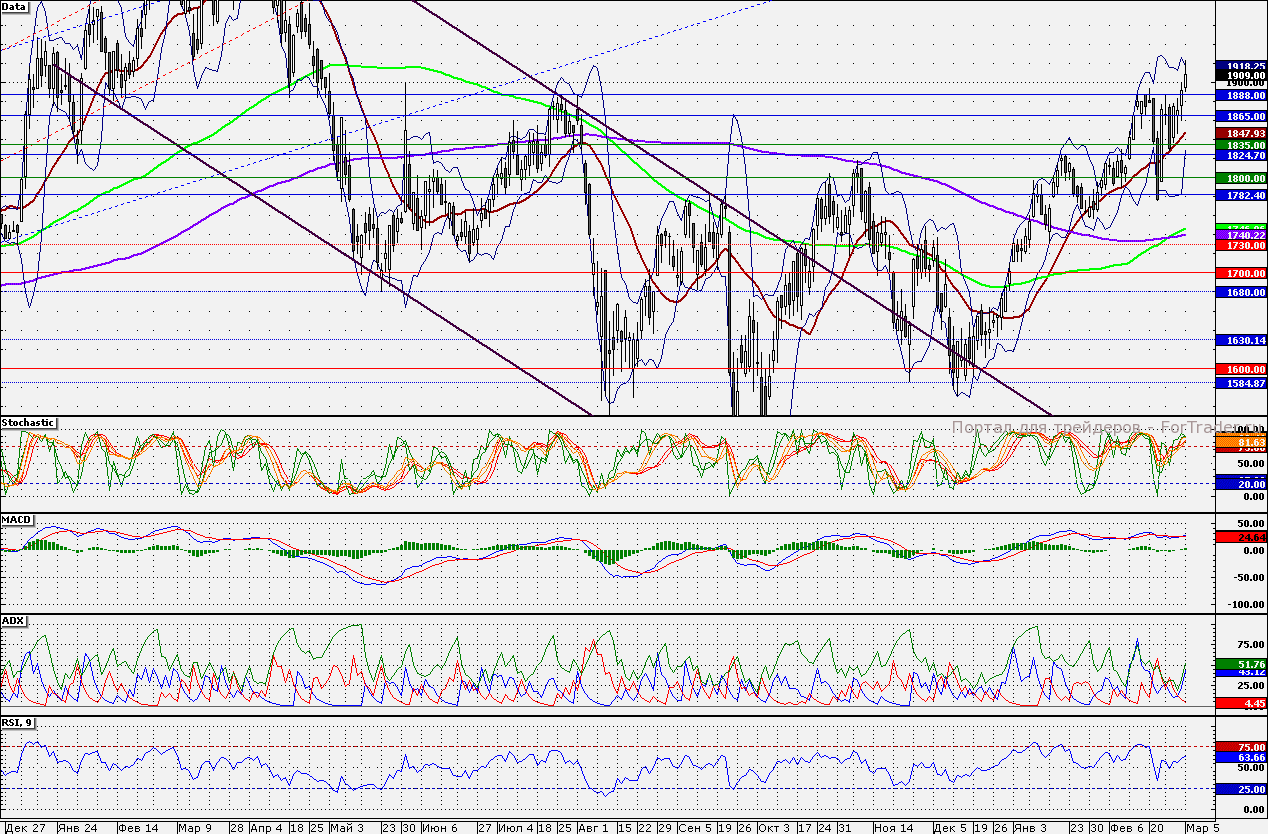1268x834 pixels.
Task: Select the Stochastic indicator panel label
Action: [28, 423]
